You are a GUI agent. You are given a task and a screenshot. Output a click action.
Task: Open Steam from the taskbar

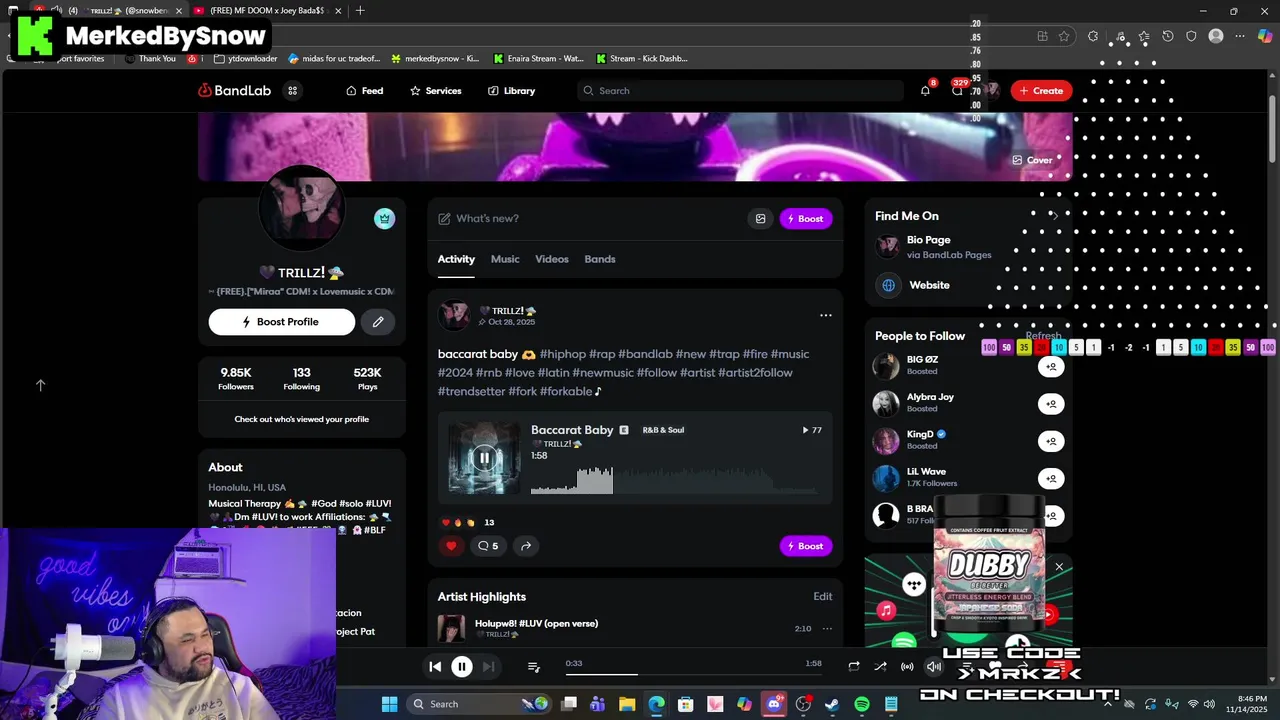pos(832,704)
